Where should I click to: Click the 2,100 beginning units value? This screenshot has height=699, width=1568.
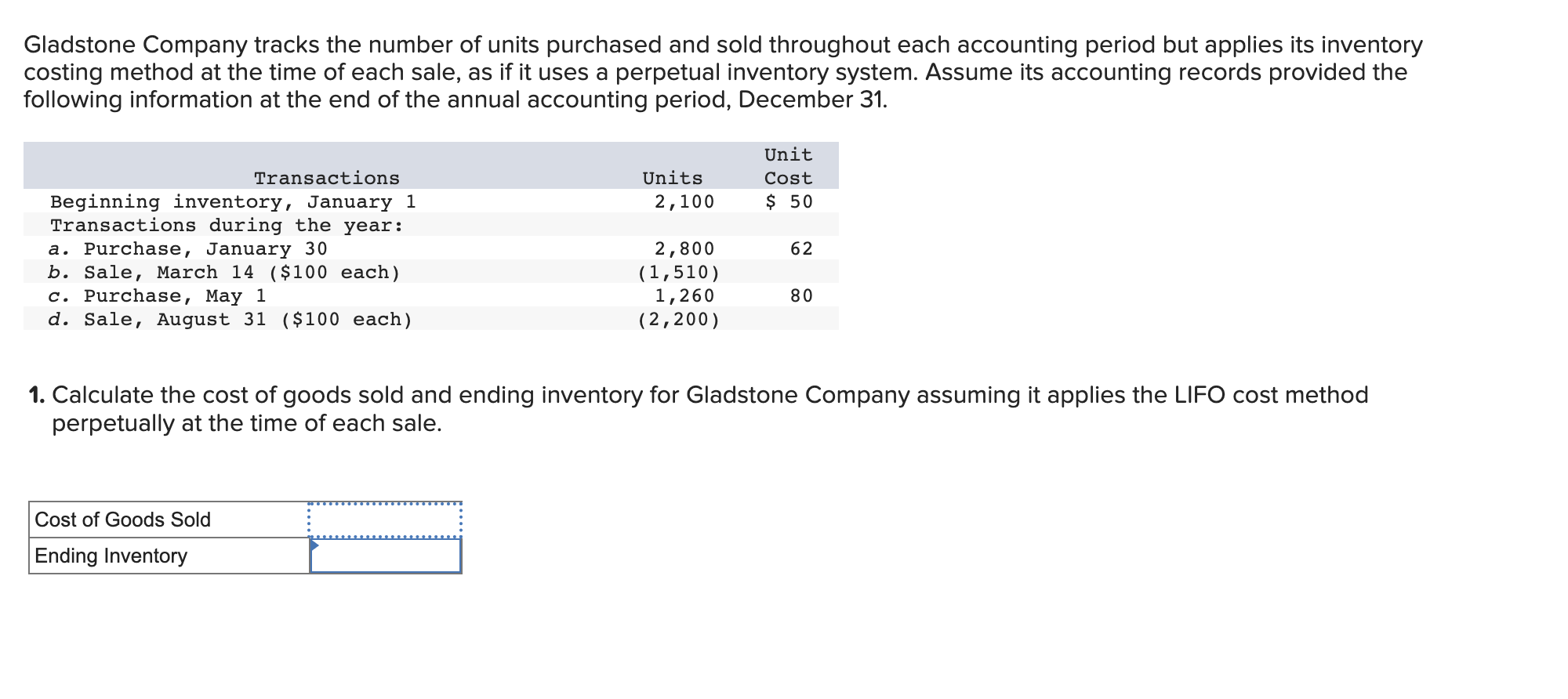tap(684, 201)
